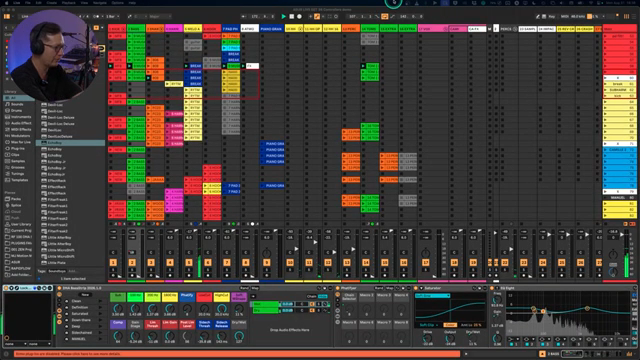Launch the Clean macro variation arrow
Image resolution: width=640 pixels, height=360 pixels.
pyautogui.click(x=100, y=301)
